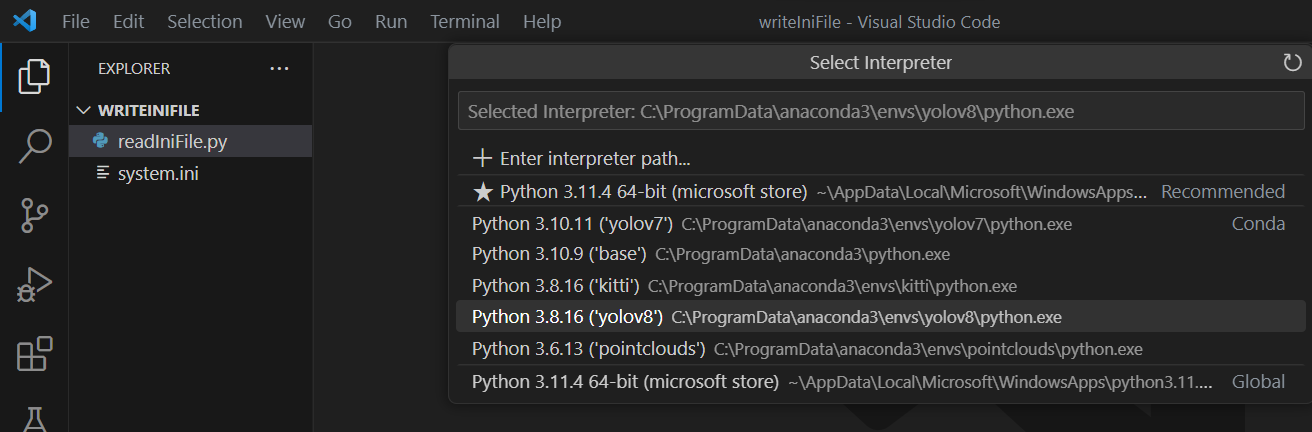The image size is (1312, 432).
Task: Open the Source Control view icon
Action: tap(34, 216)
